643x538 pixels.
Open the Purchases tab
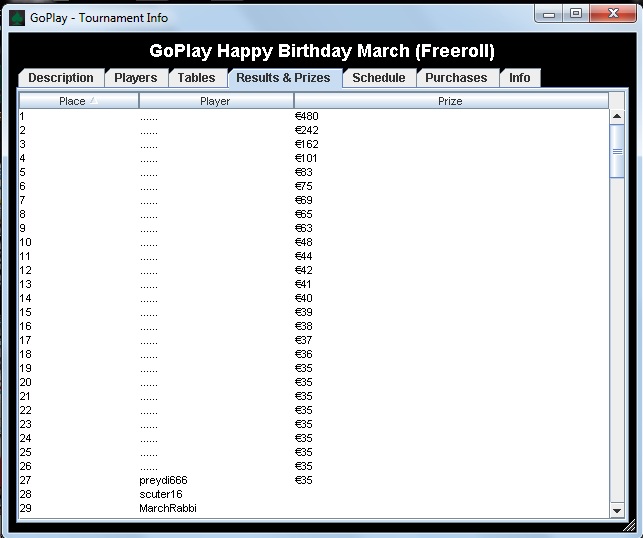pos(456,78)
